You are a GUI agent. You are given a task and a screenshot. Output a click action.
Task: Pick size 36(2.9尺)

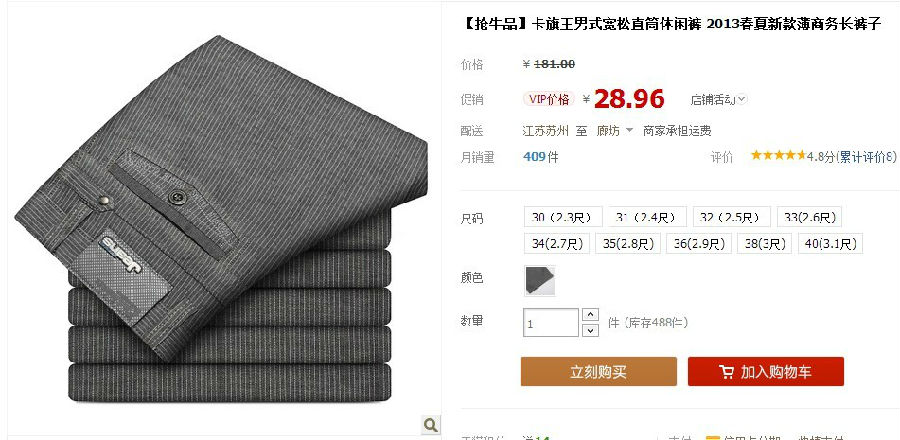(x=699, y=243)
